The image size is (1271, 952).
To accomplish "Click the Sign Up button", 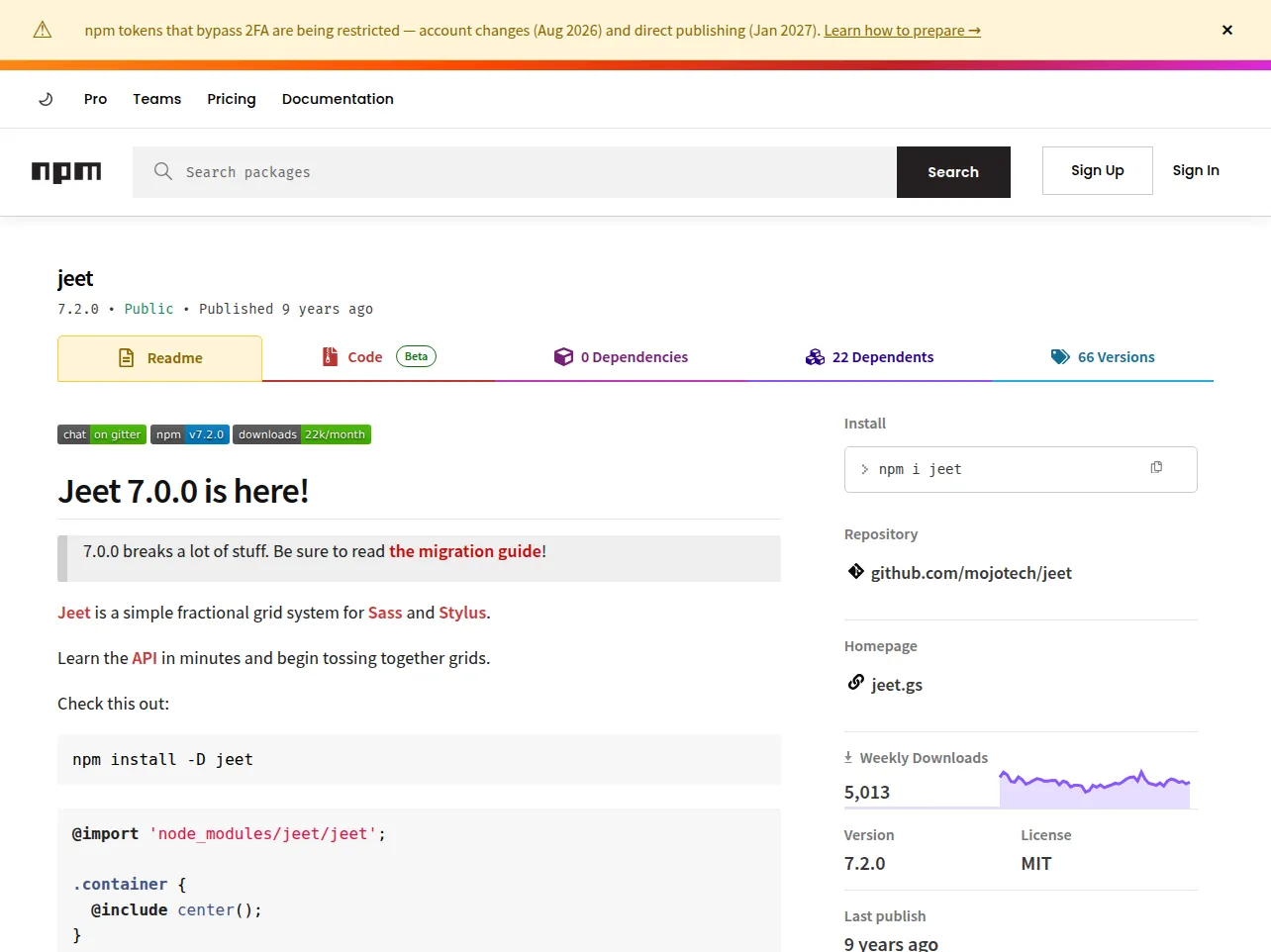I will 1098,170.
